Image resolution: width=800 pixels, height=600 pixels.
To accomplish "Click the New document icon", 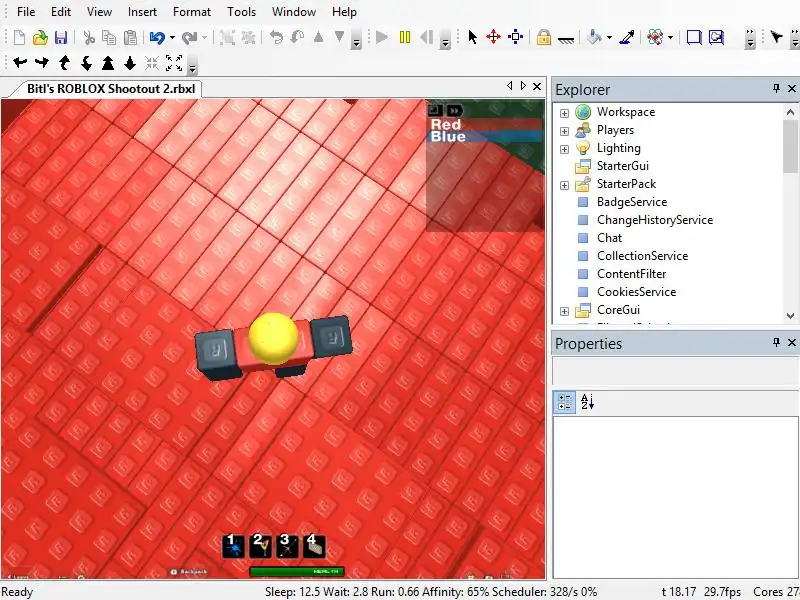I will coord(19,37).
